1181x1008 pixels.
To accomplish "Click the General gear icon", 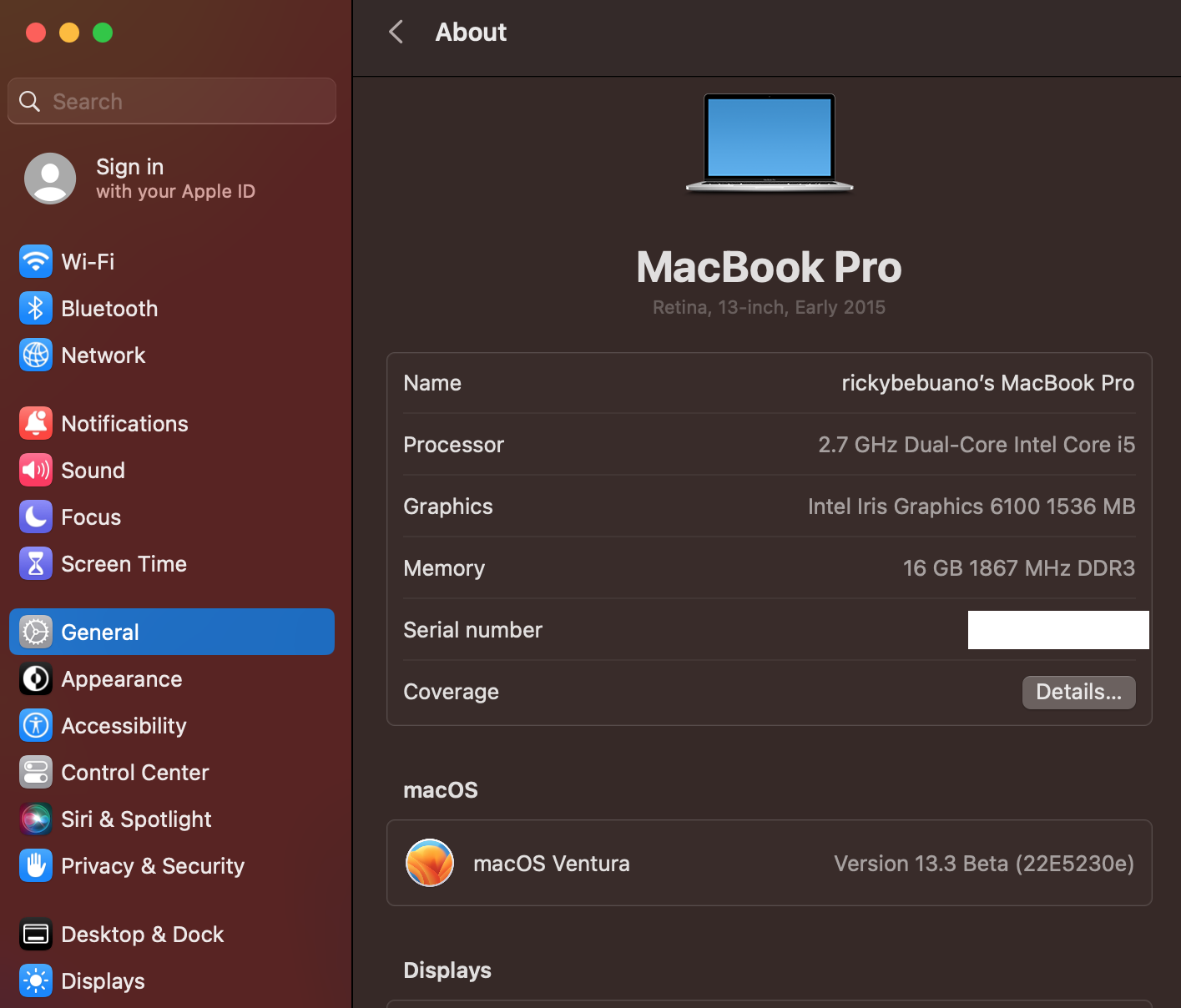I will [35, 632].
